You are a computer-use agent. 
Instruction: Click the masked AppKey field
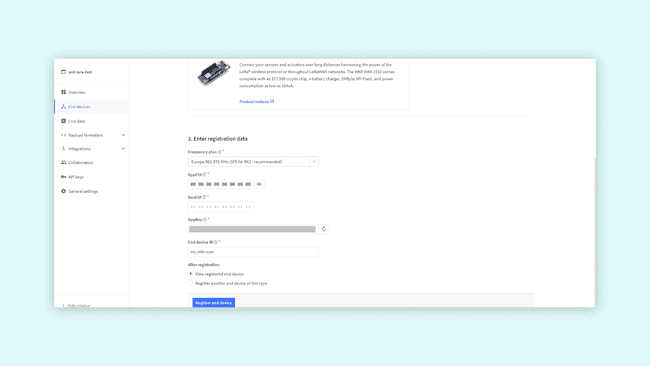[x=252, y=229]
